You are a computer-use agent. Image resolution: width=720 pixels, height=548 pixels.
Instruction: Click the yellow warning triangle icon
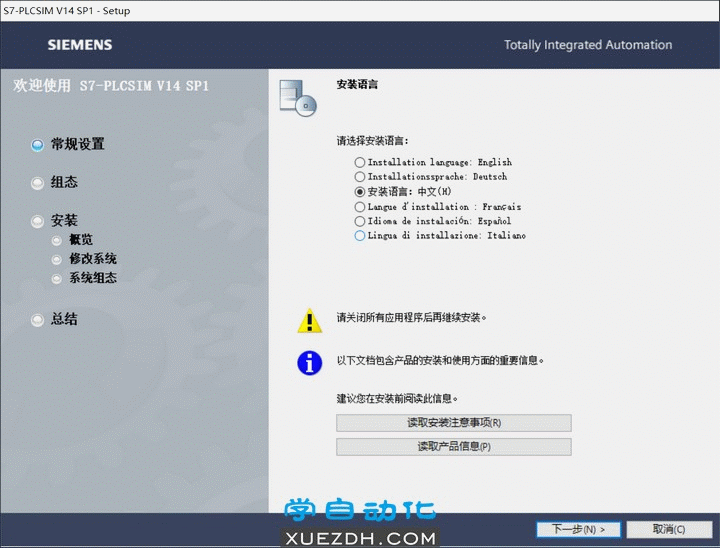[310, 320]
